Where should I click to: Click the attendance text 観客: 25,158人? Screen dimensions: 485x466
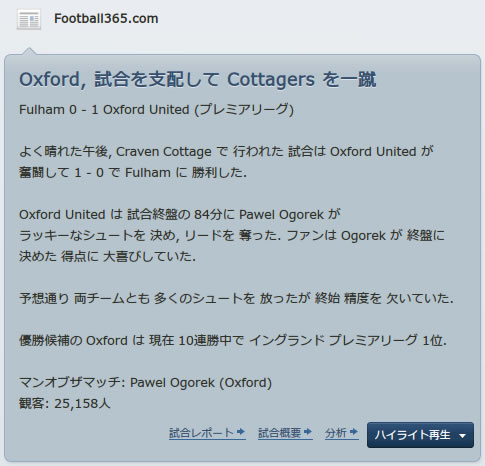point(65,404)
